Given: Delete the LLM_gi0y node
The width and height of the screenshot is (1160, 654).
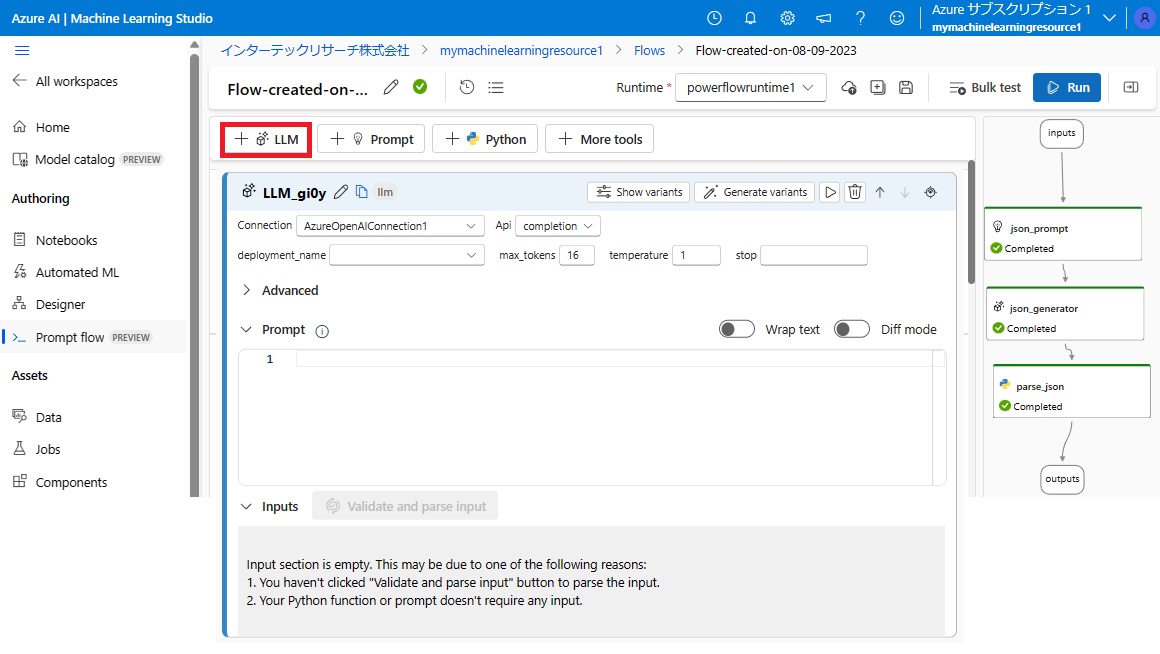Looking at the screenshot, I should coord(854,192).
